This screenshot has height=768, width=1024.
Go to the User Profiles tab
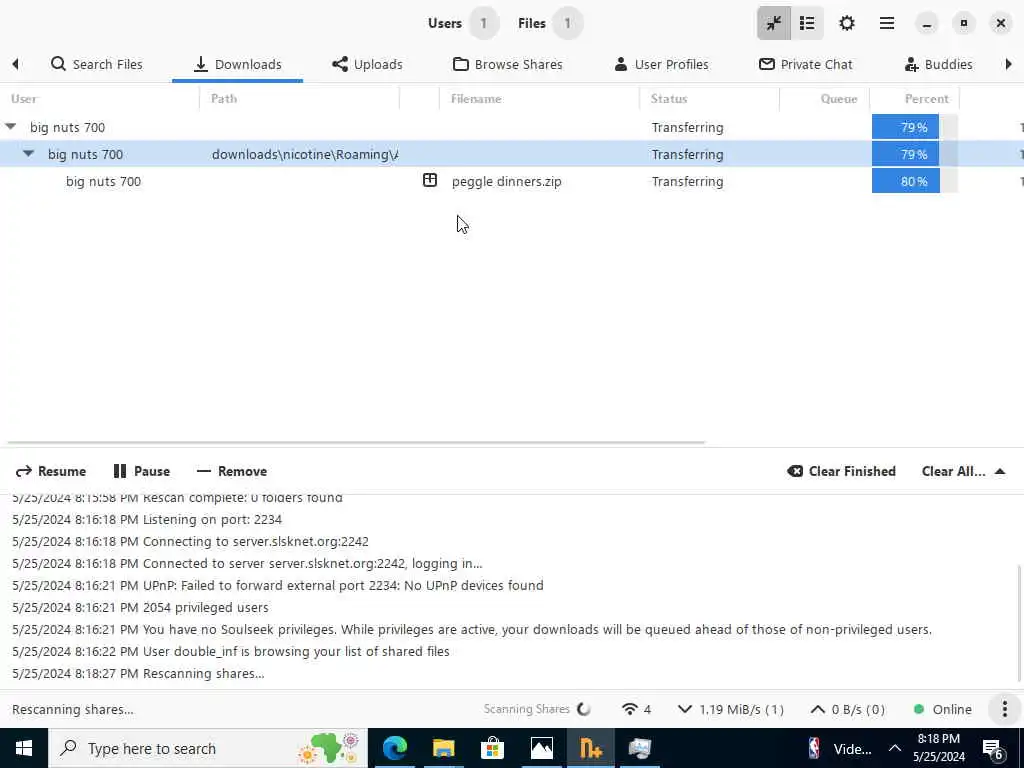(661, 64)
